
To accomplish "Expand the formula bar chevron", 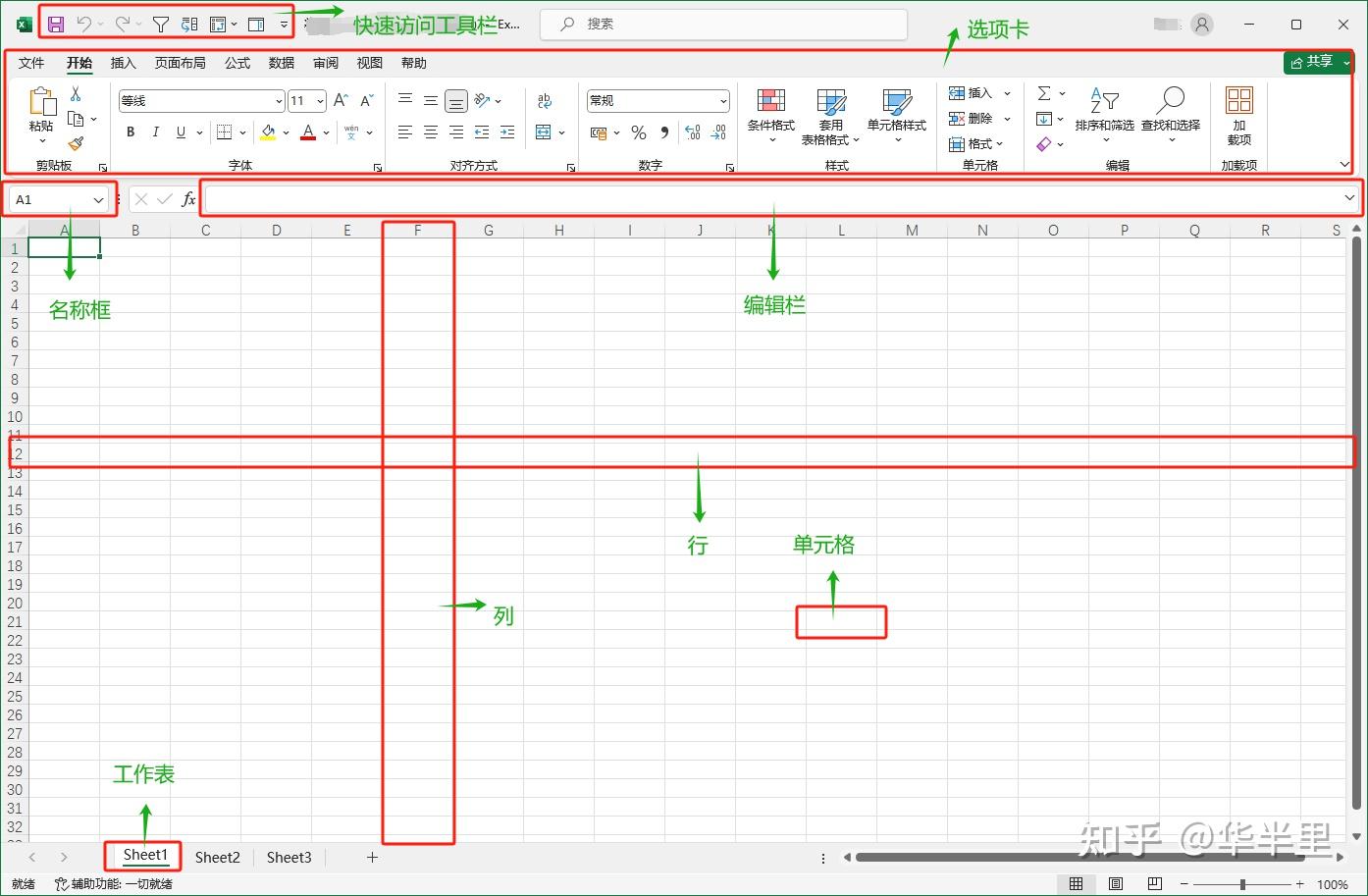I will pyautogui.click(x=1349, y=198).
